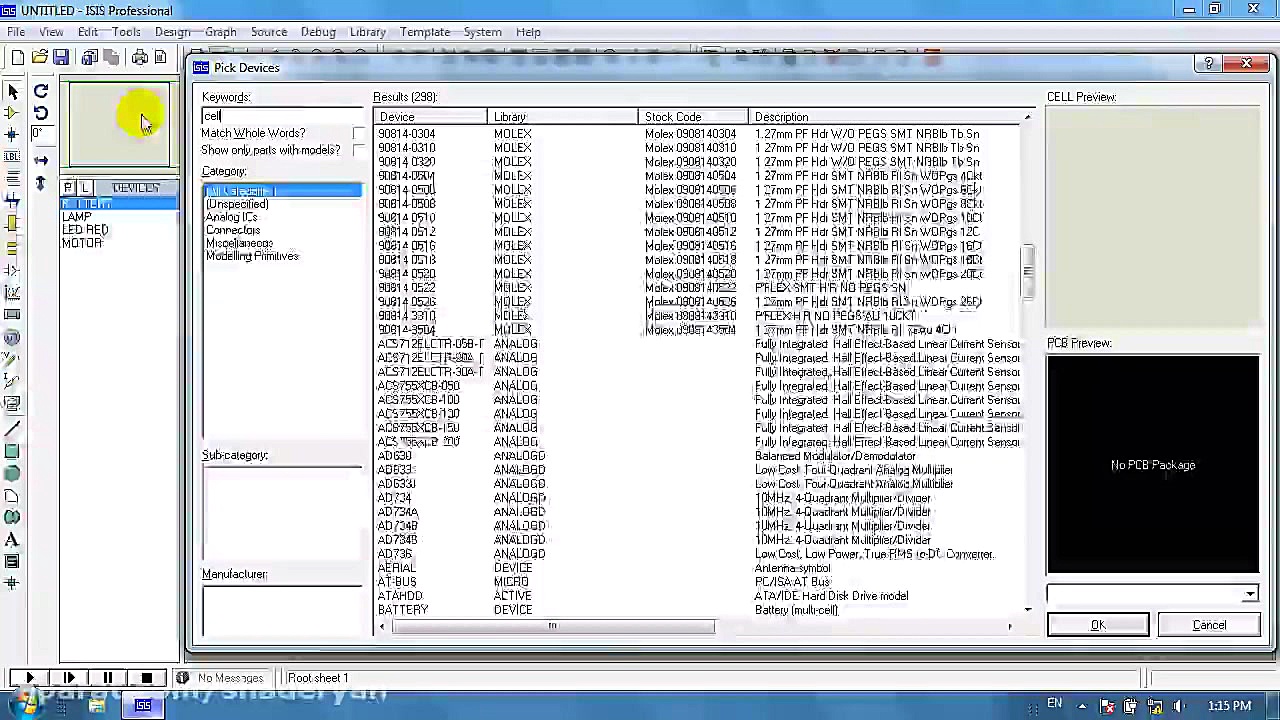Viewport: 1280px width, 720px height.
Task: Select the 2D Graphics Line tool
Action: point(12,428)
